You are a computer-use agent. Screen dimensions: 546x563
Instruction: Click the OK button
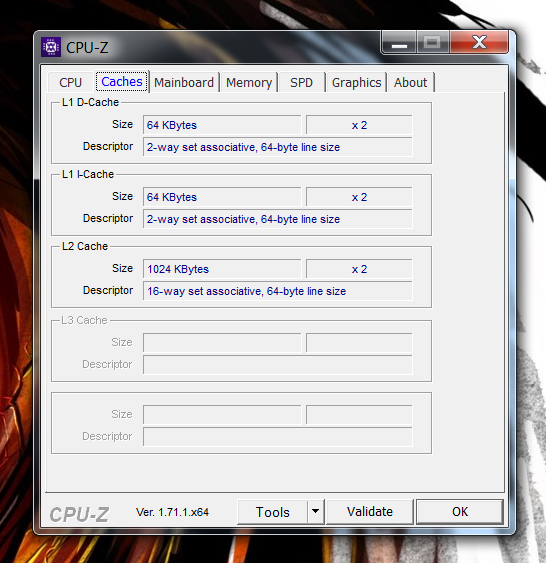(x=459, y=512)
